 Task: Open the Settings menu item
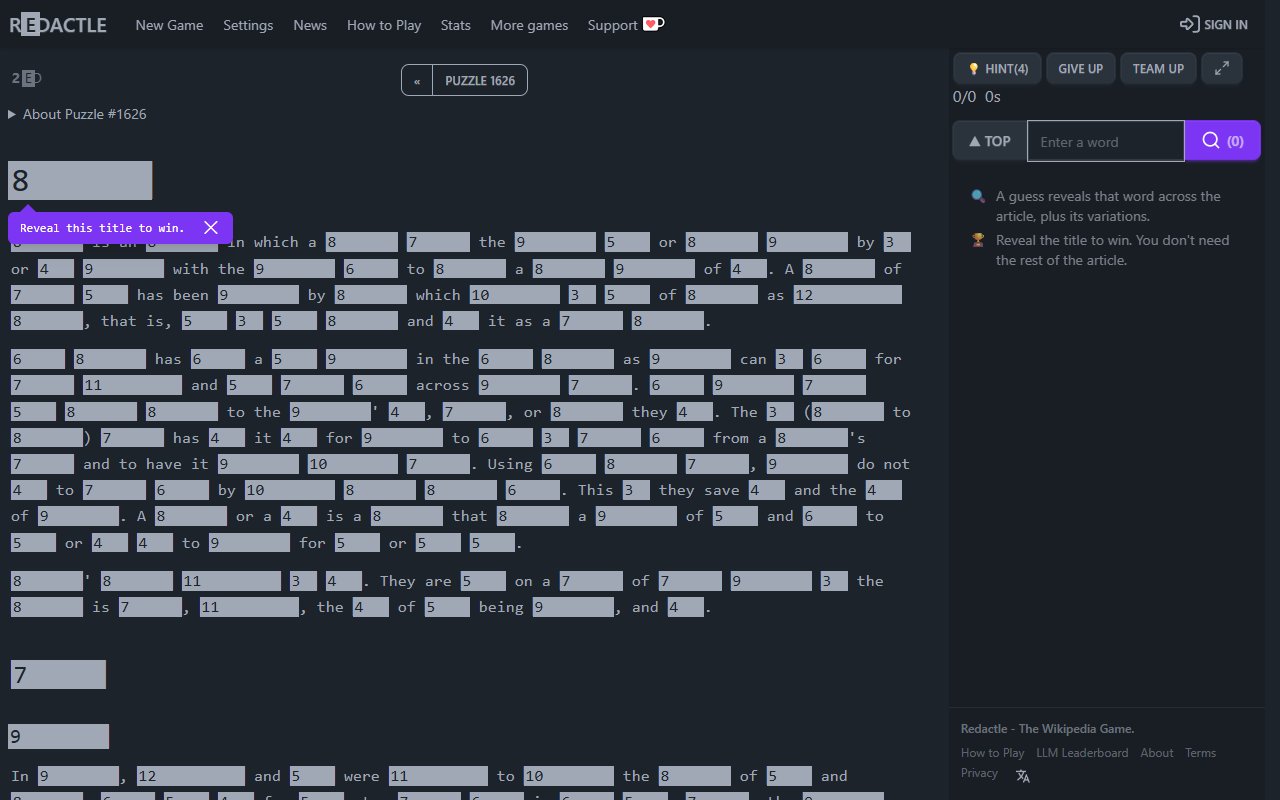click(x=248, y=25)
